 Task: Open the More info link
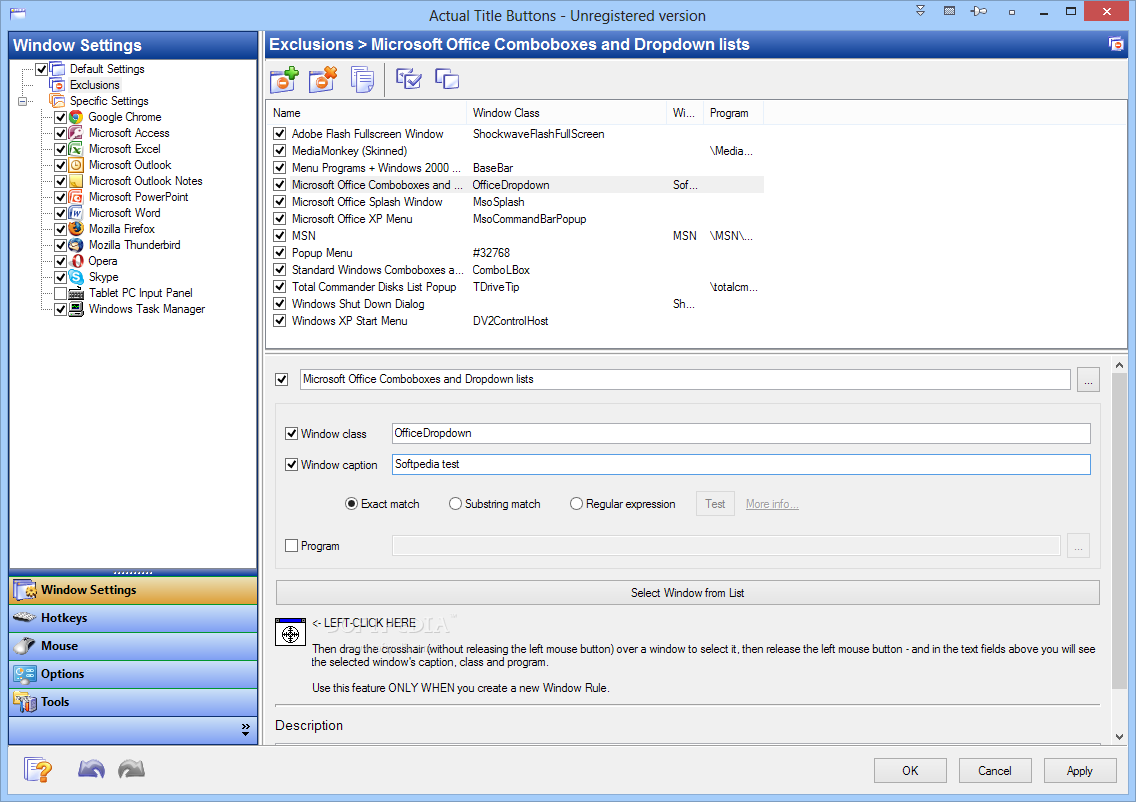point(772,504)
